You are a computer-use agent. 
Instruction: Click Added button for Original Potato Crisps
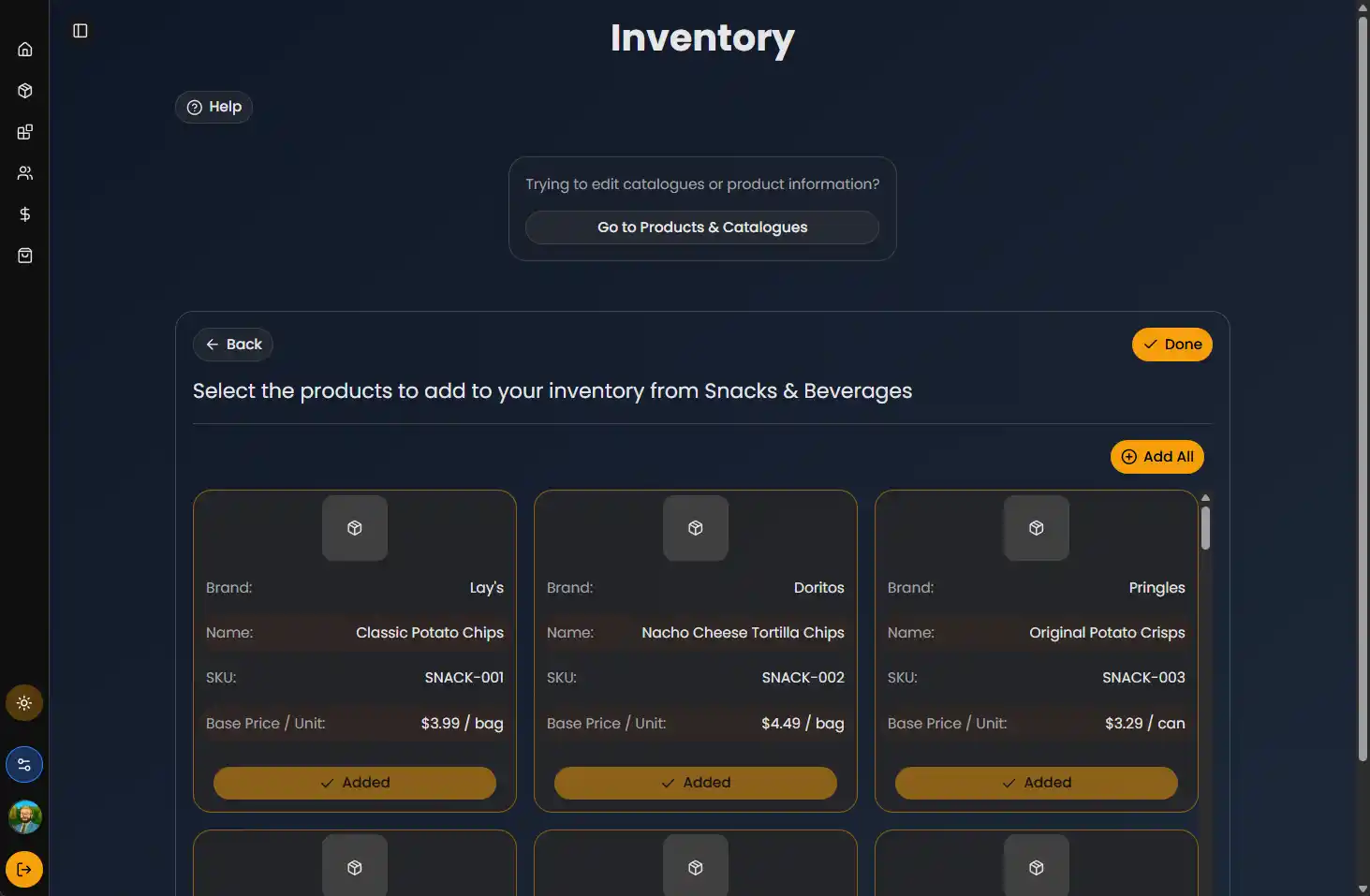click(x=1037, y=783)
